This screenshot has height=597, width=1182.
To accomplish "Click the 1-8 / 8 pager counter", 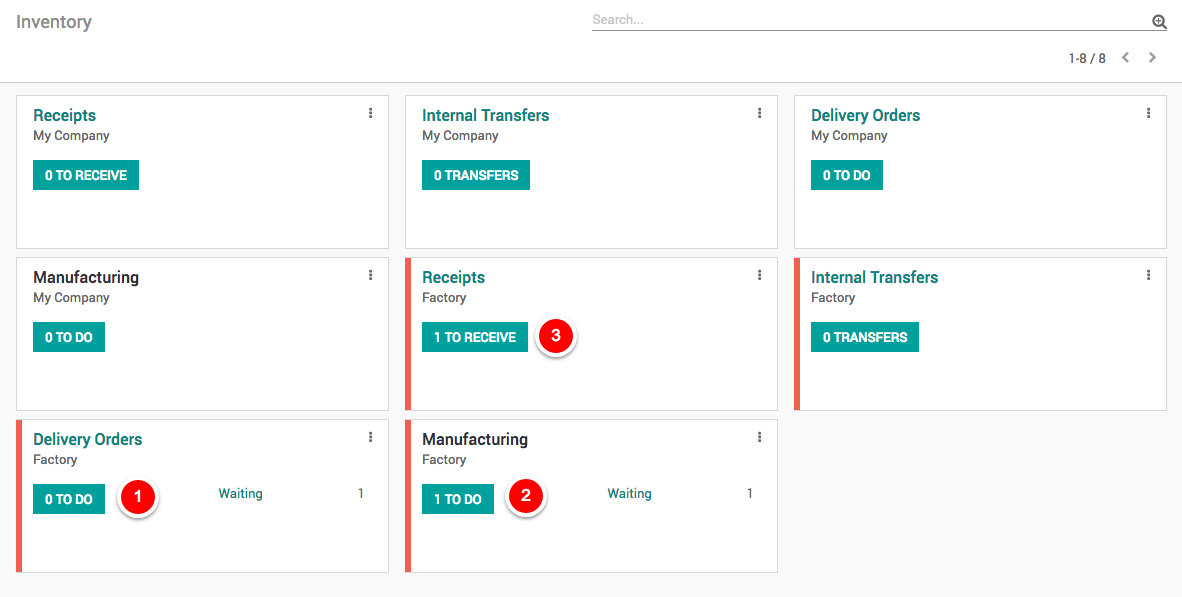I will (x=1086, y=58).
